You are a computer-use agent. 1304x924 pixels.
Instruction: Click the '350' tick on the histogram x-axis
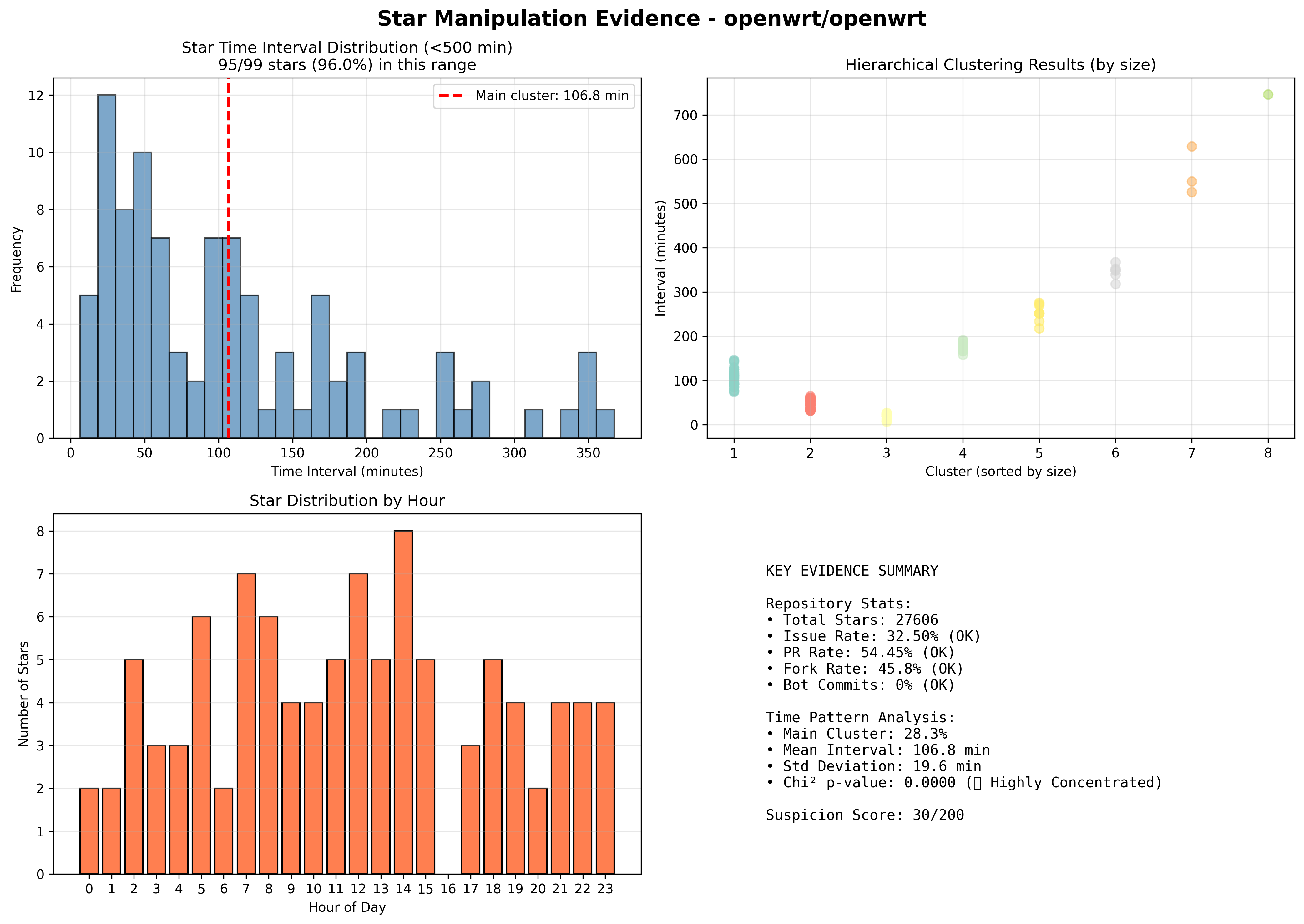pyautogui.click(x=588, y=453)
